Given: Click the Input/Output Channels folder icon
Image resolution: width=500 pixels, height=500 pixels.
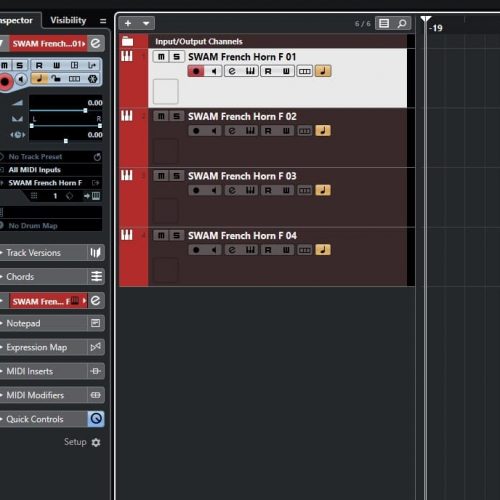Looking at the screenshot, I should (127, 41).
